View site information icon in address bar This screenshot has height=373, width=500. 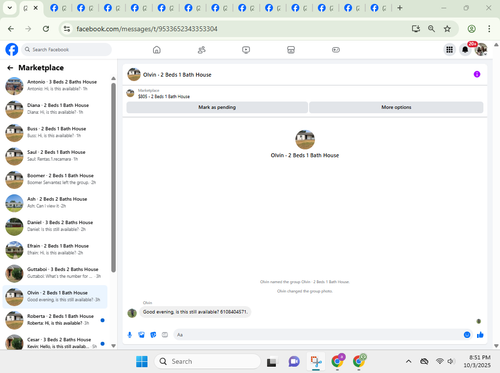67,29
